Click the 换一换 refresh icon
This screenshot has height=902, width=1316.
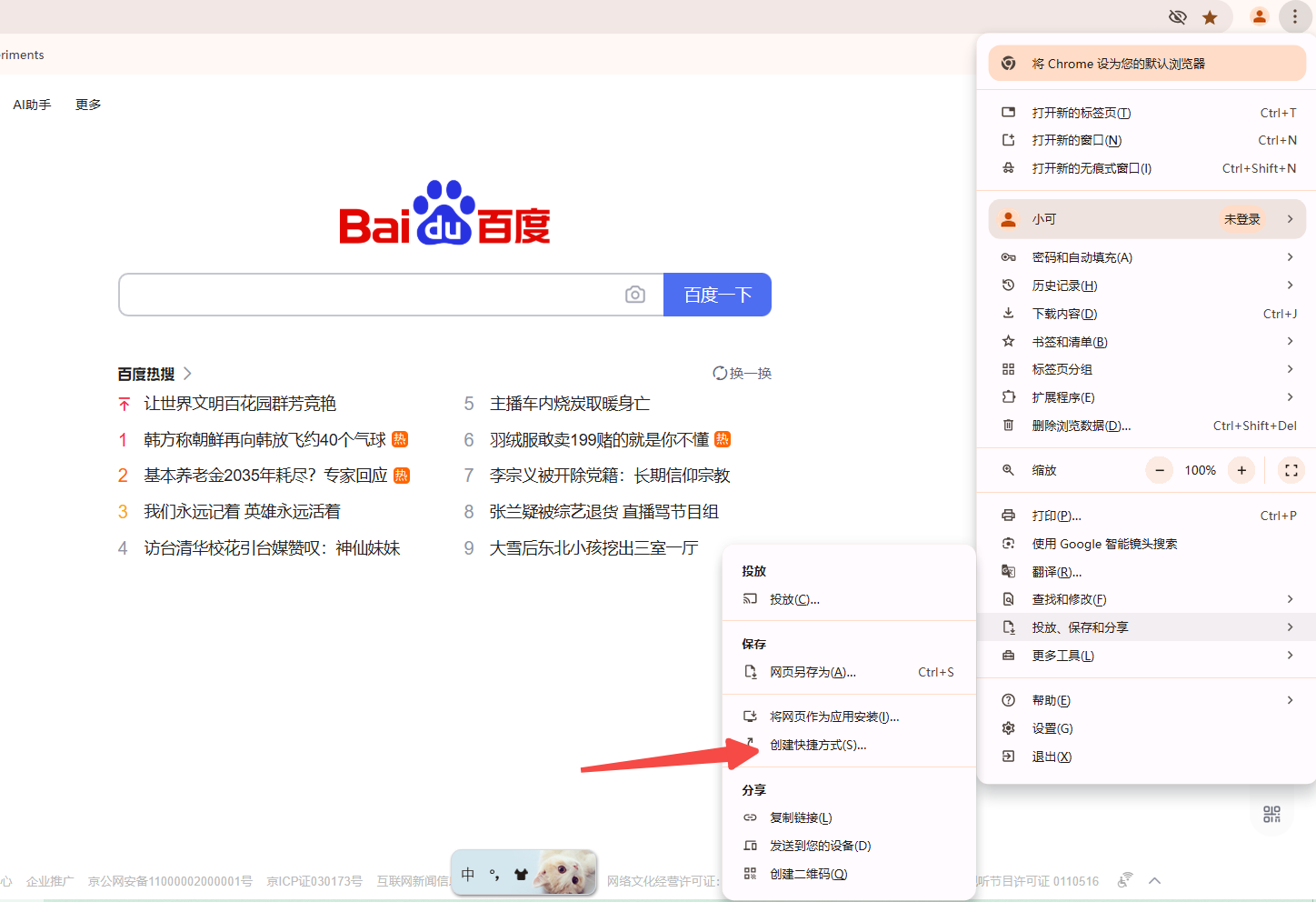(720, 373)
